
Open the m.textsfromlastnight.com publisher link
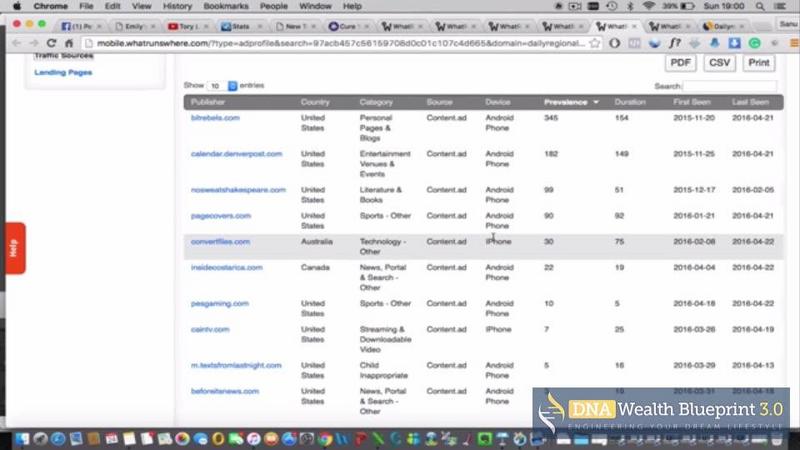point(236,365)
